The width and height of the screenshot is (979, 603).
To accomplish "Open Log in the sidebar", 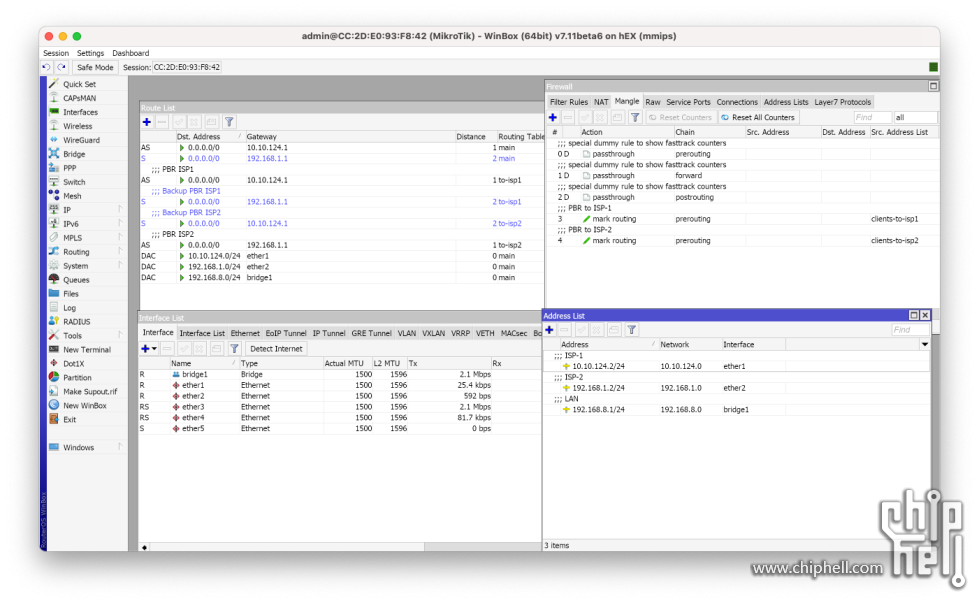I will [69, 308].
